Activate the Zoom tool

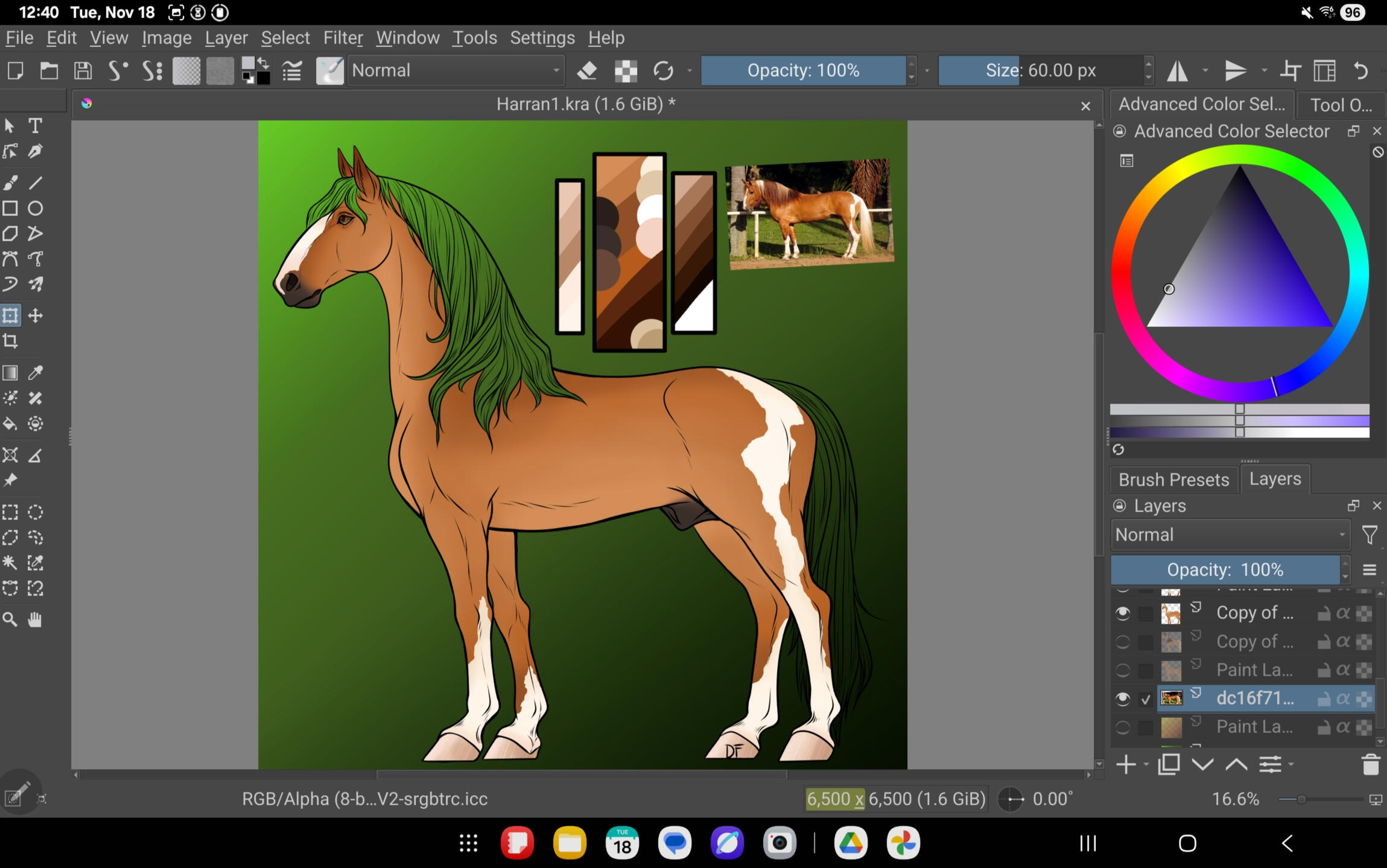[10, 619]
